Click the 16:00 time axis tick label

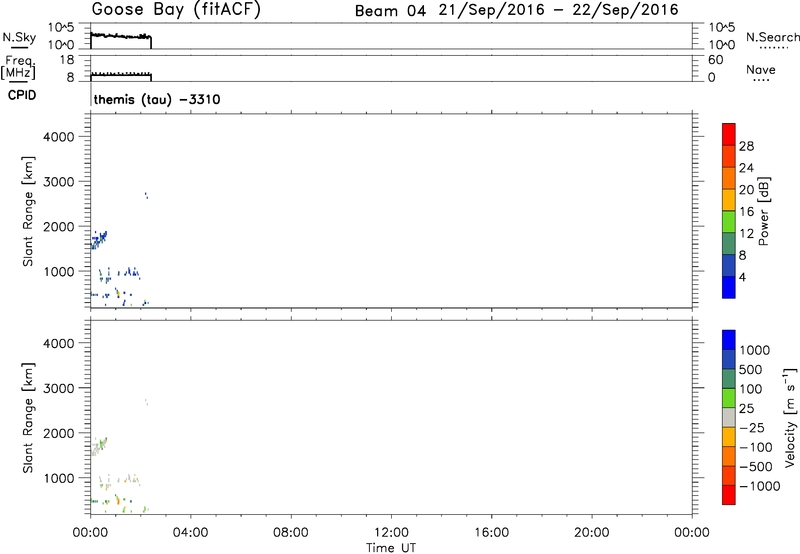491,533
